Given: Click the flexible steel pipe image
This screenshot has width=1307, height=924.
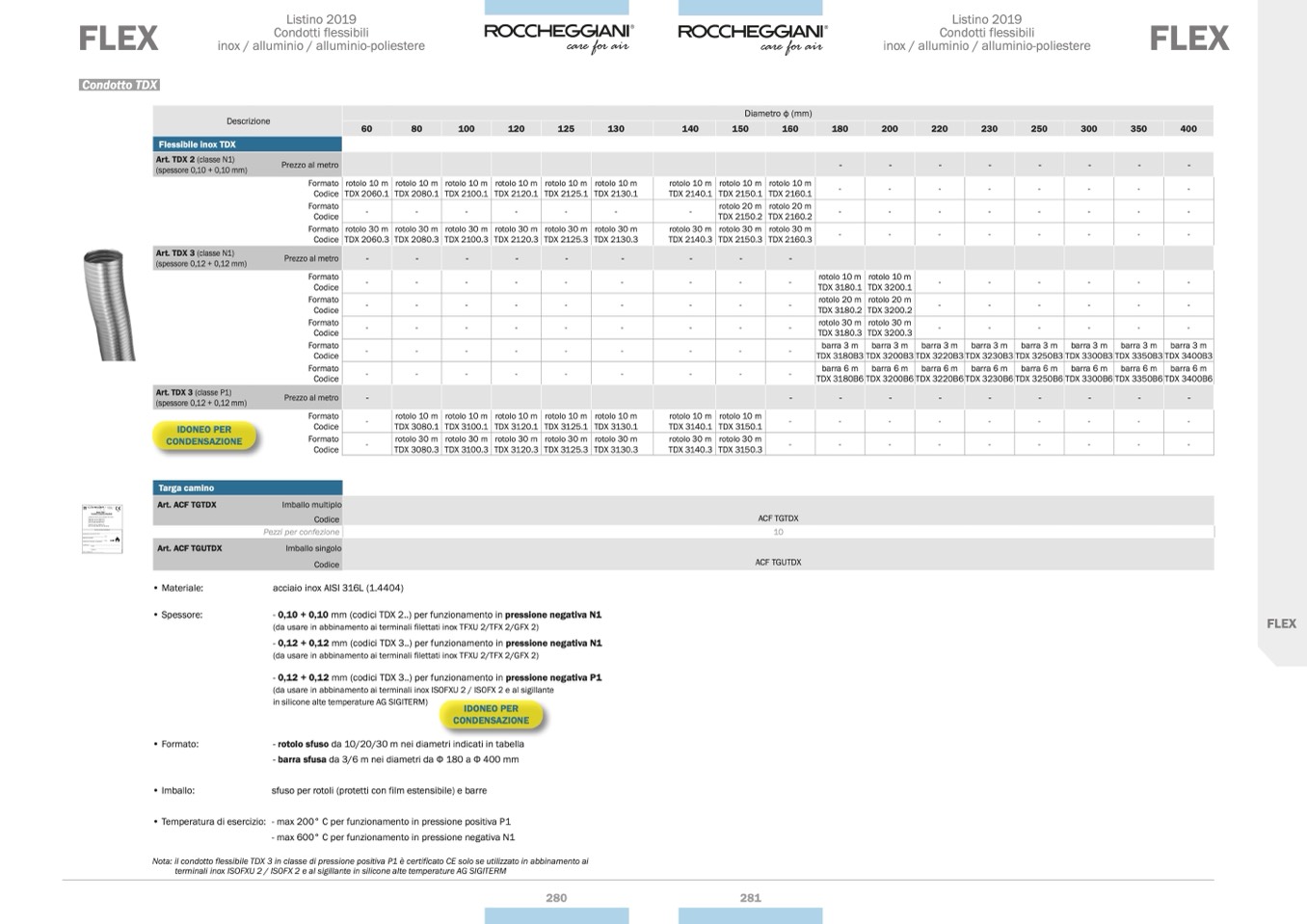Looking at the screenshot, I should (x=107, y=304).
